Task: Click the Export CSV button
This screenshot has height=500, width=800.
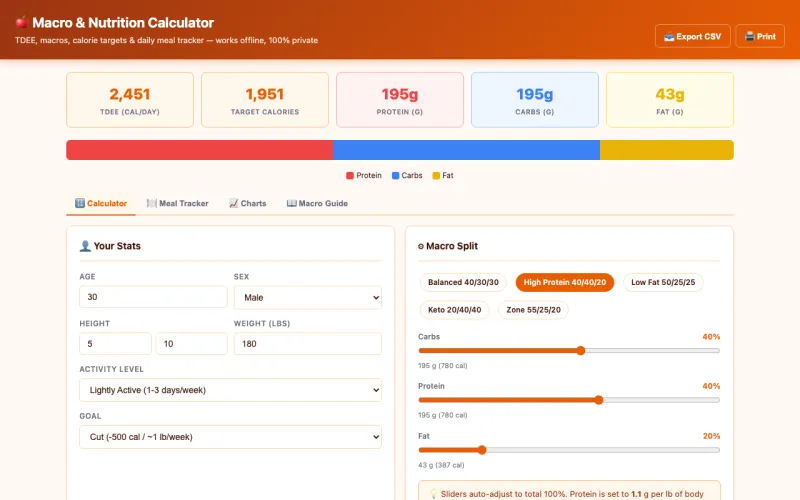Action: pyautogui.click(x=693, y=36)
